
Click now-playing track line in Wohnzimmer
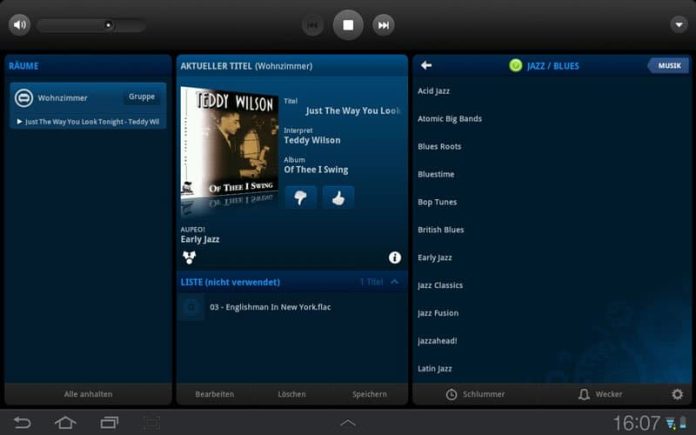point(88,122)
